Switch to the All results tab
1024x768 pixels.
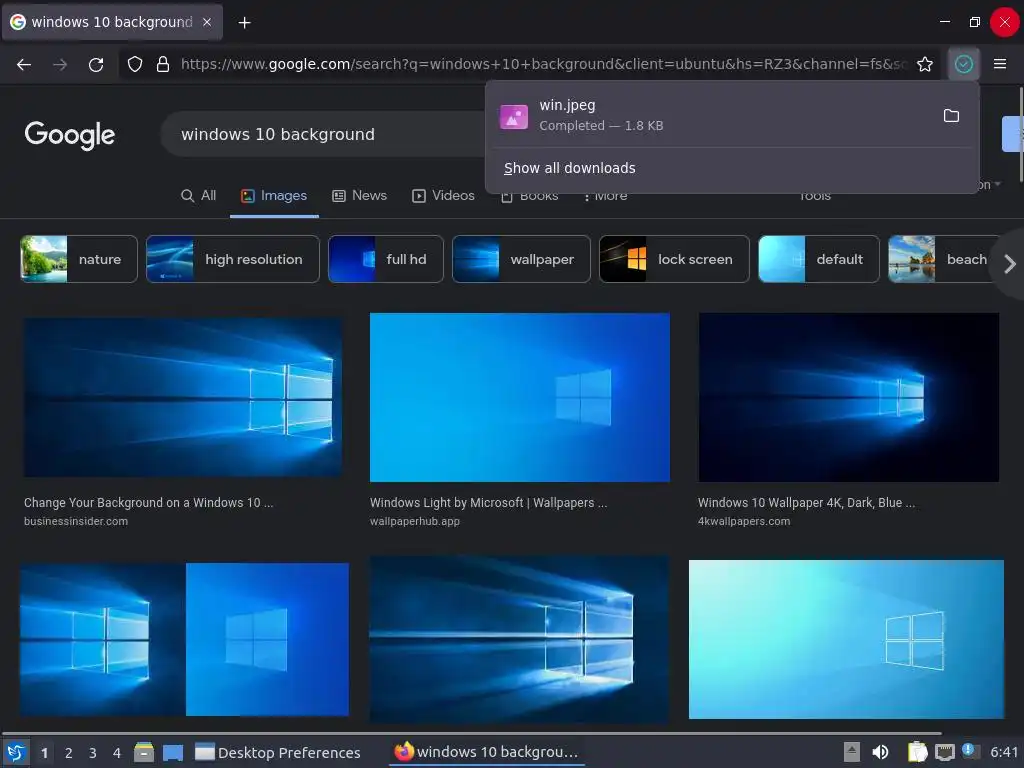(x=199, y=195)
